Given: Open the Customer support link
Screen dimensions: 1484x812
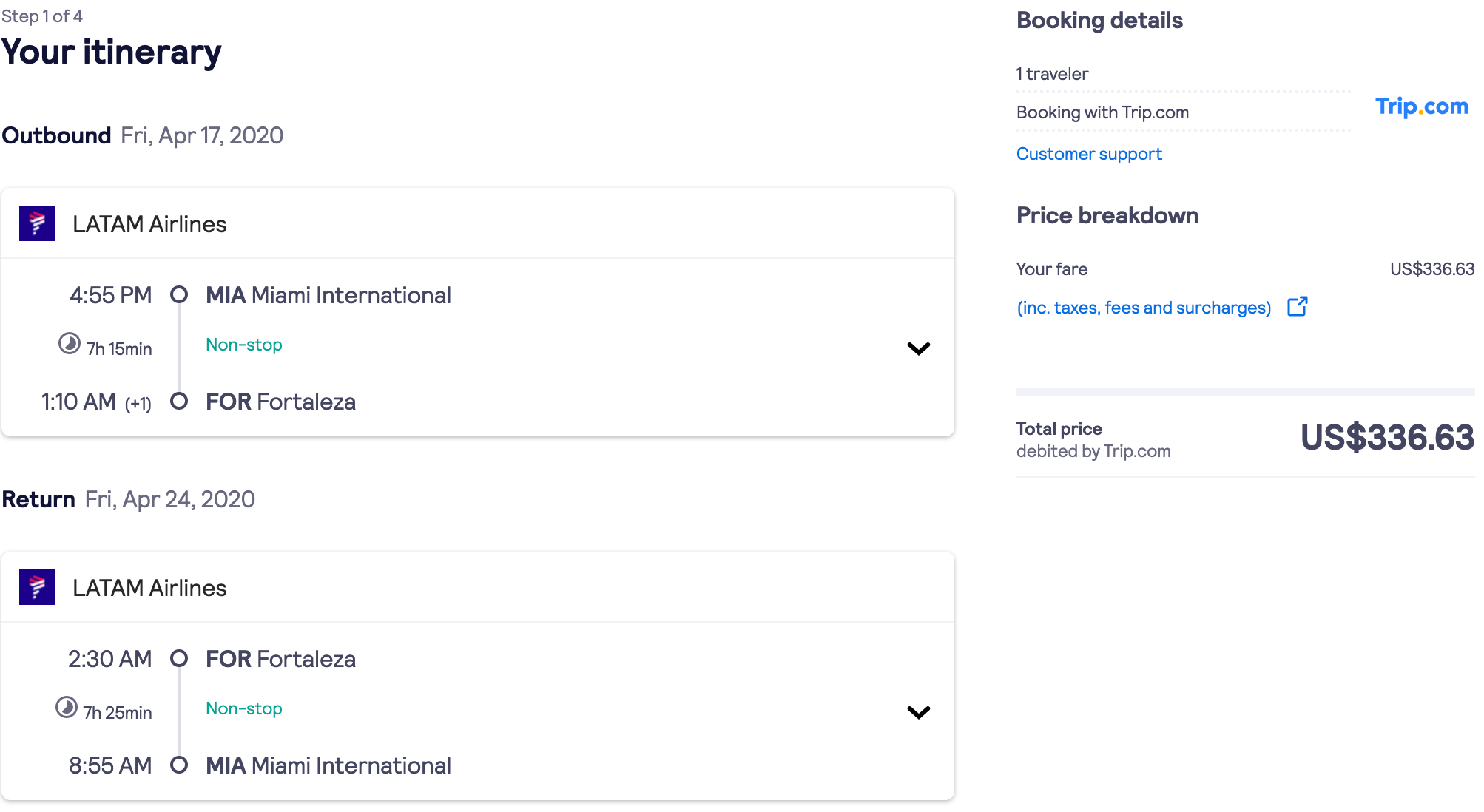Looking at the screenshot, I should tap(1089, 154).
